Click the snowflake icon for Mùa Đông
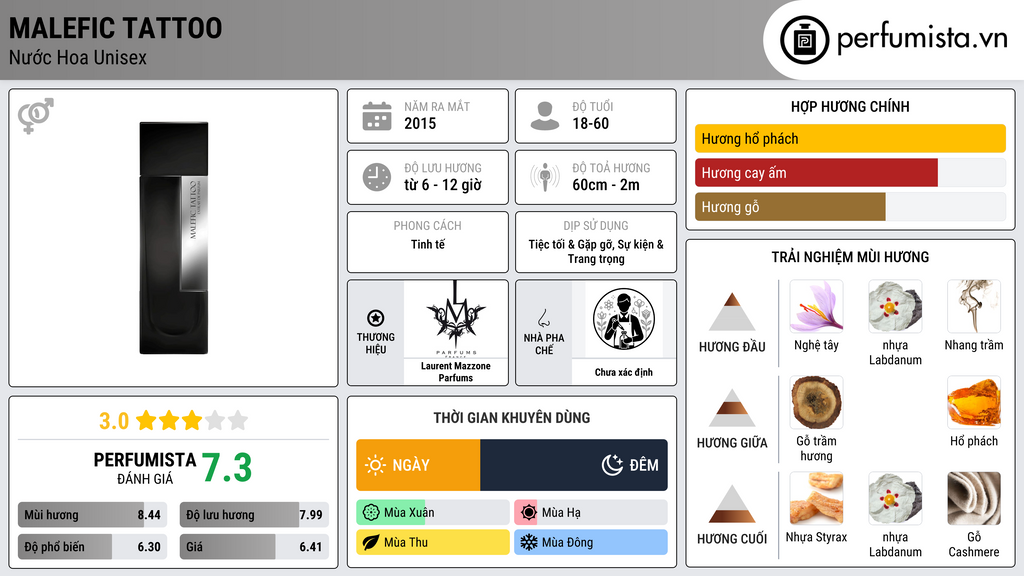 tap(529, 542)
